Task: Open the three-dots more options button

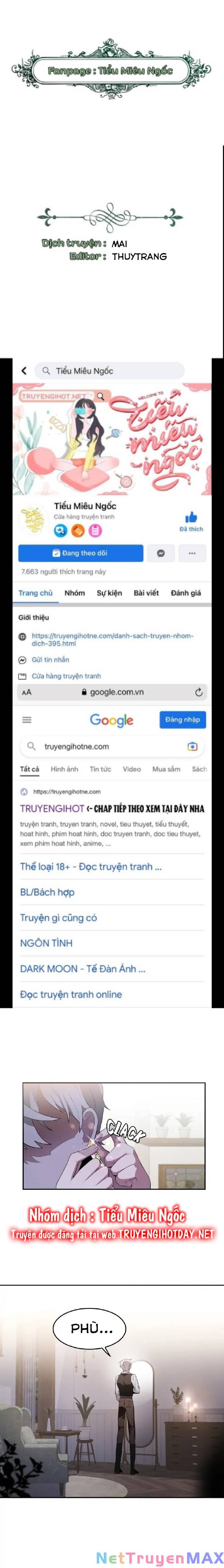Action: 192,553
